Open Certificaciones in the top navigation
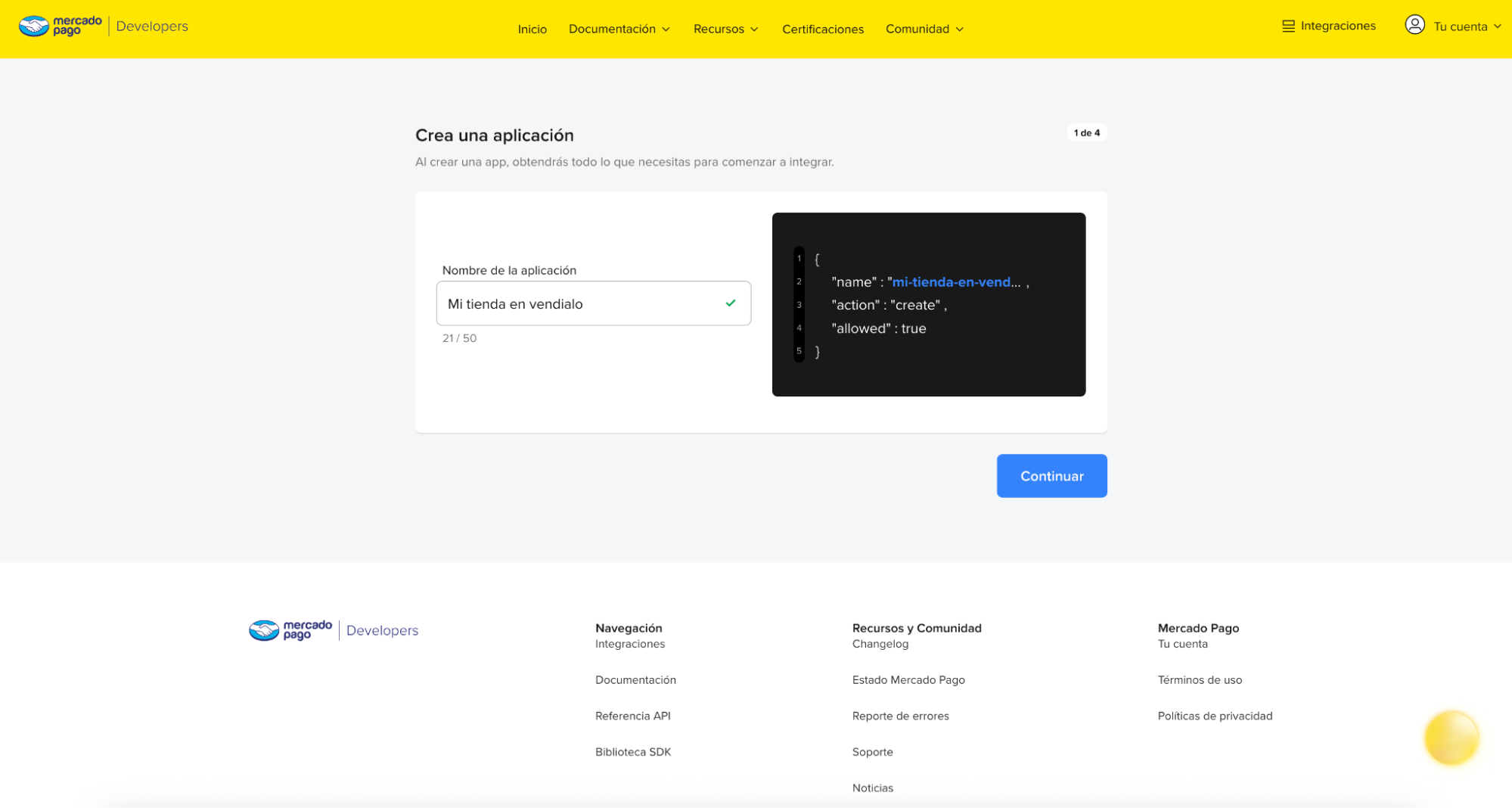This screenshot has width=1512, height=808. (822, 29)
